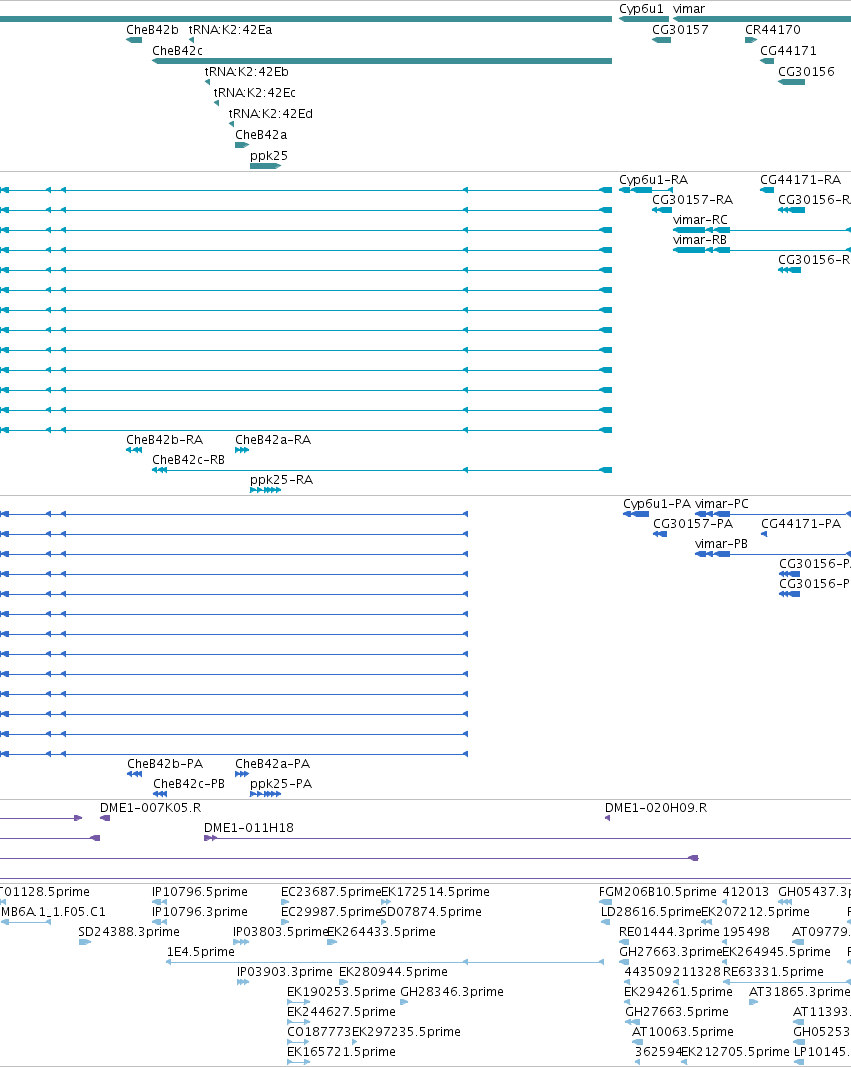Click the MB6A.1_1.F05.C1 EST label
This screenshot has height=1067, width=851.
(x=53, y=912)
